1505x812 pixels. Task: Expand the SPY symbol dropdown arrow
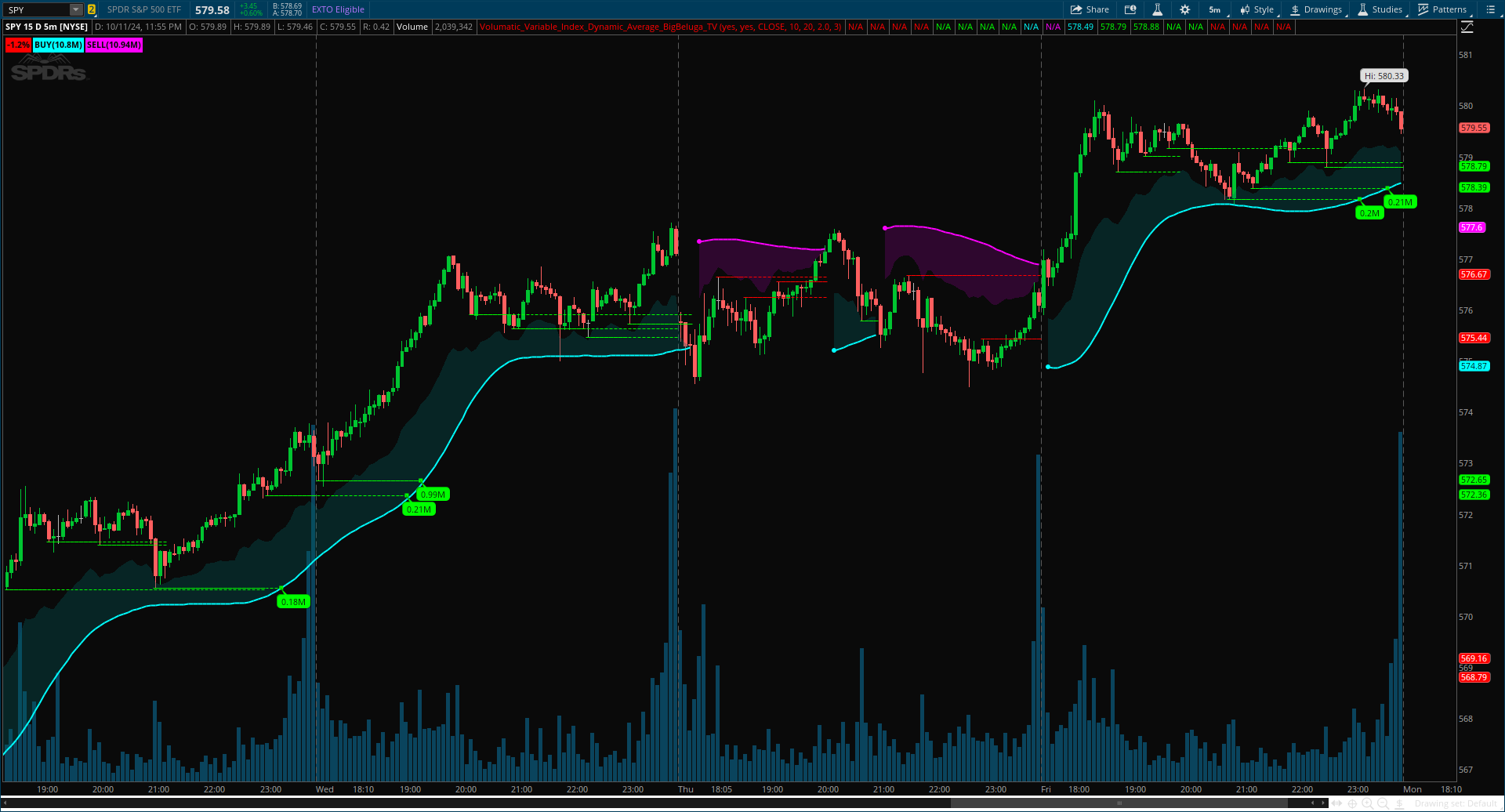pos(76,9)
